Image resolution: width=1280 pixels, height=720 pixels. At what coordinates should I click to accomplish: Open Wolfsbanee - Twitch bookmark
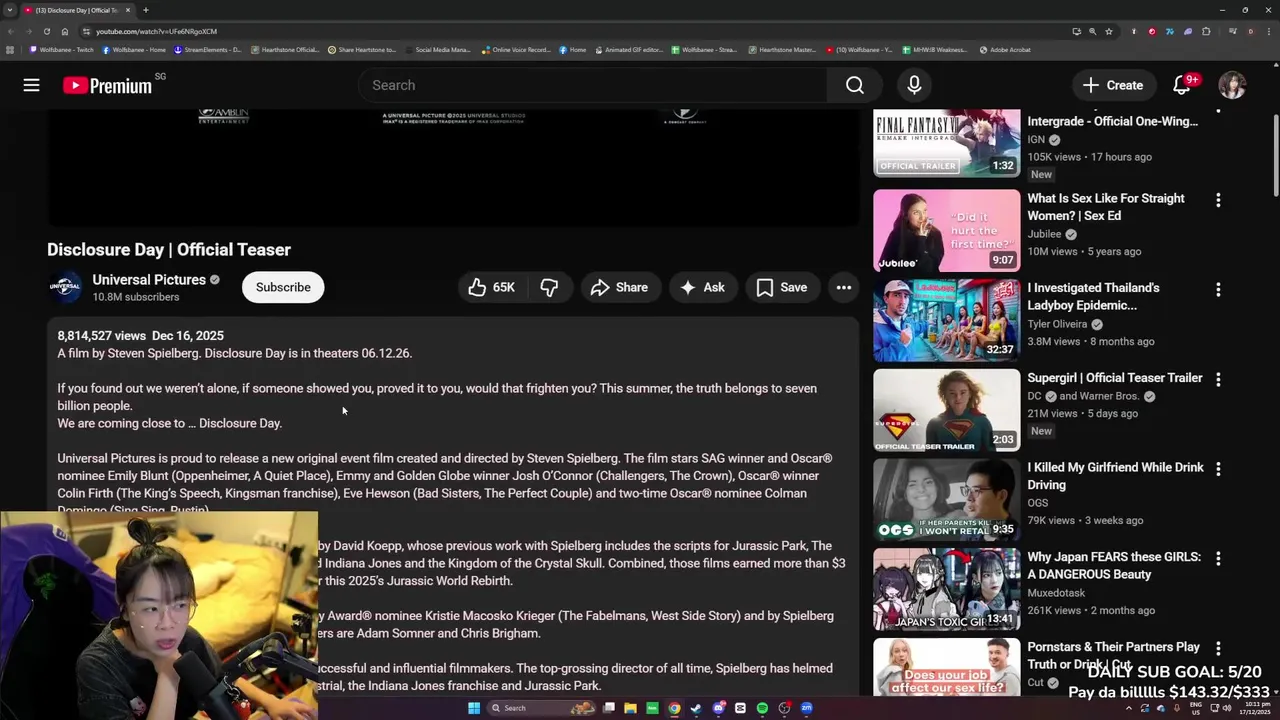62,50
